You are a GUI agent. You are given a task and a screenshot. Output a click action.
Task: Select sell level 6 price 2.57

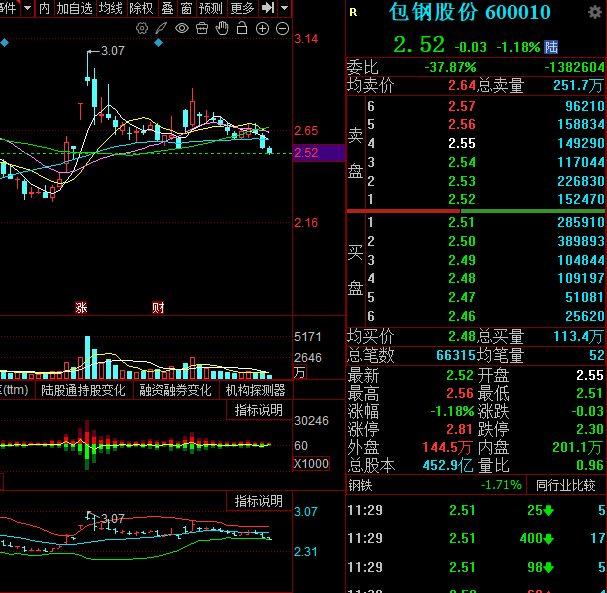pos(461,106)
